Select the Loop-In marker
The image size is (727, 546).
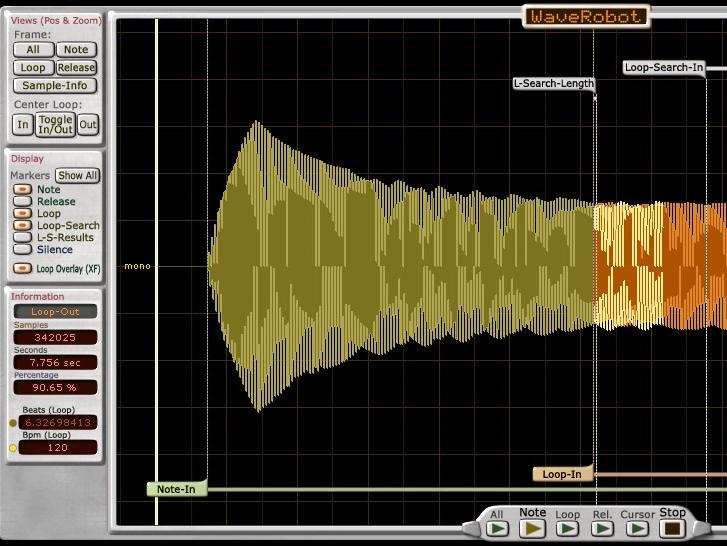coord(562,474)
